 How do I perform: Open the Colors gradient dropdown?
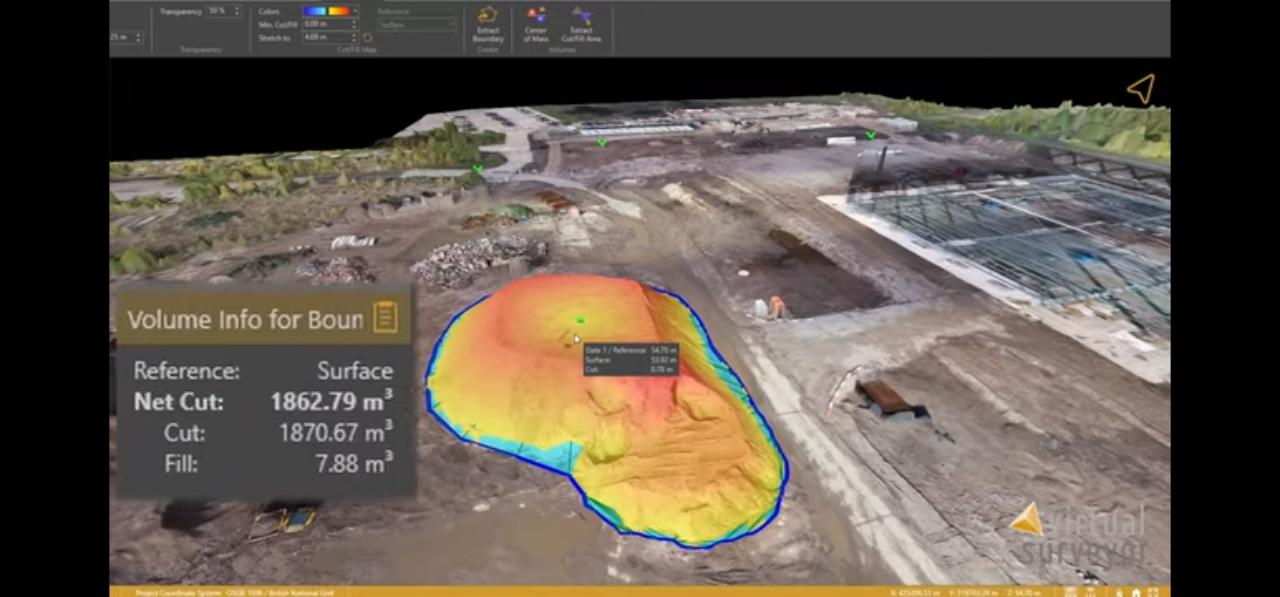pyautogui.click(x=354, y=11)
